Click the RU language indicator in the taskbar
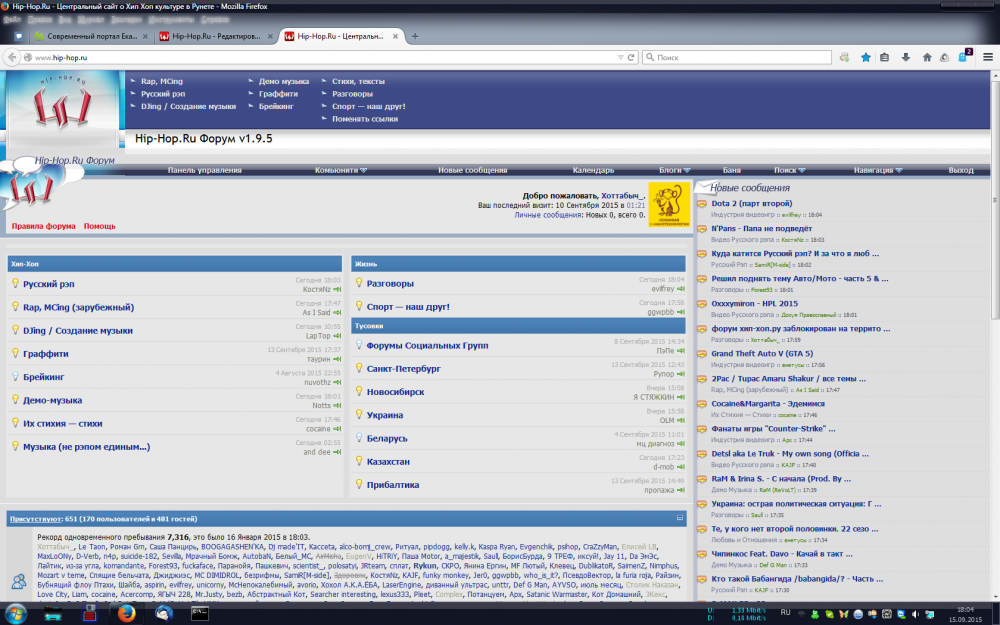The image size is (1000, 625). [x=785, y=613]
